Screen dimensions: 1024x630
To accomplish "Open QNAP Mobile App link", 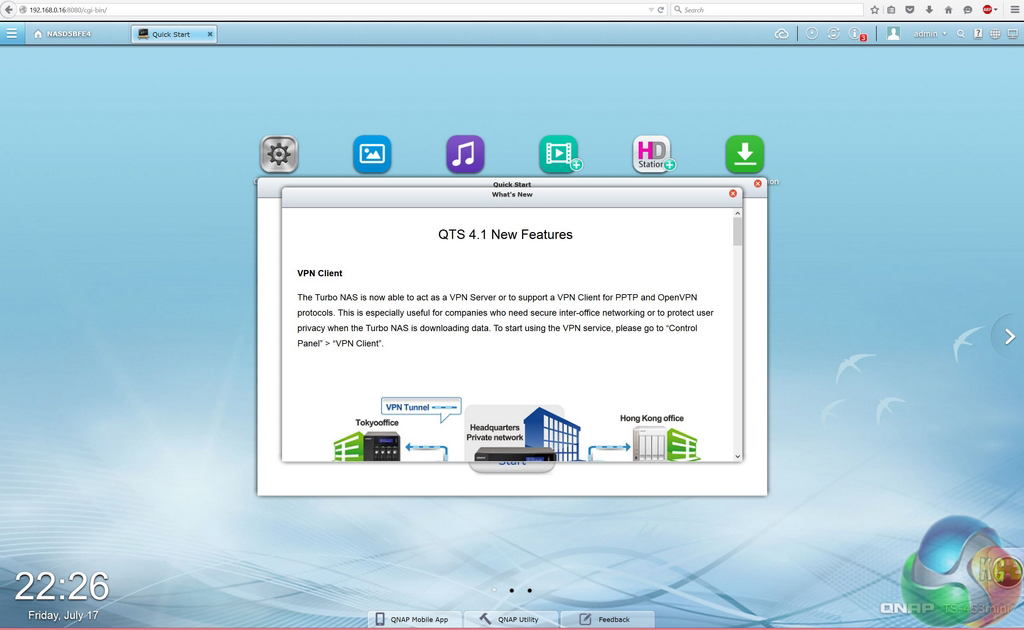I will coord(415,619).
